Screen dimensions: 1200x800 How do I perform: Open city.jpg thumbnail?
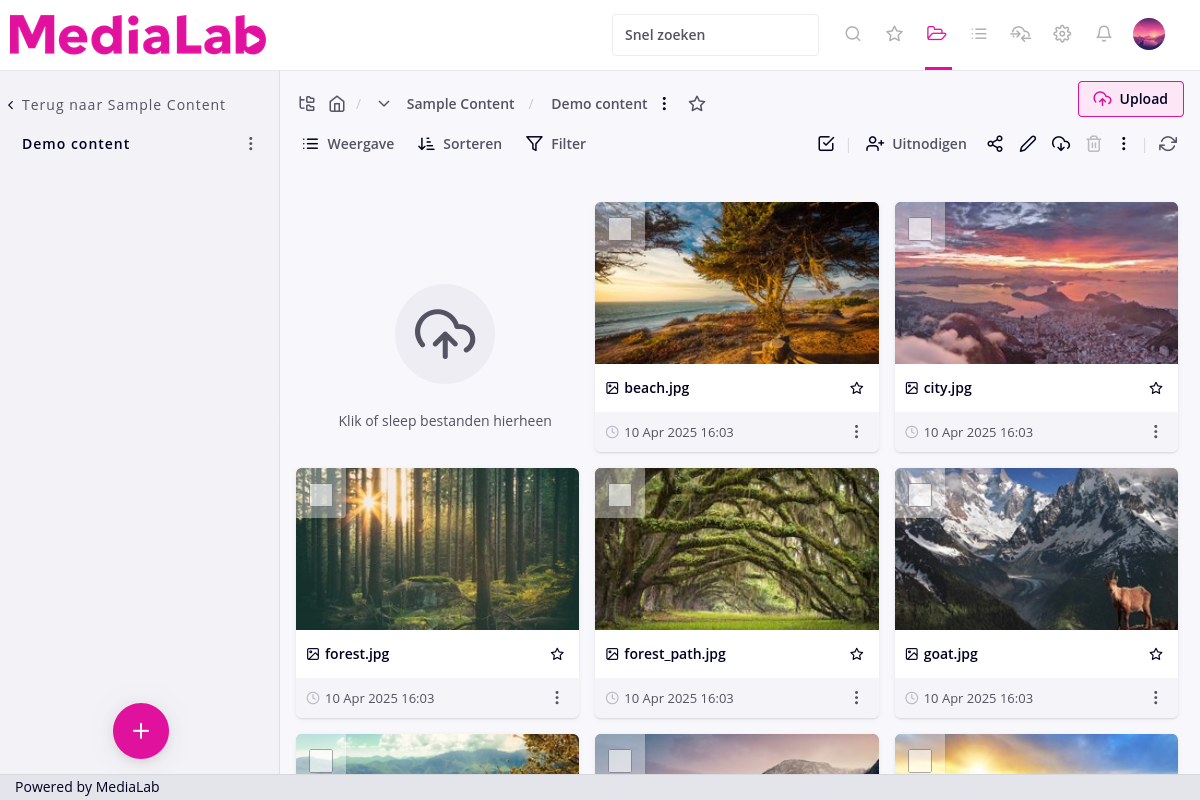(x=1036, y=283)
